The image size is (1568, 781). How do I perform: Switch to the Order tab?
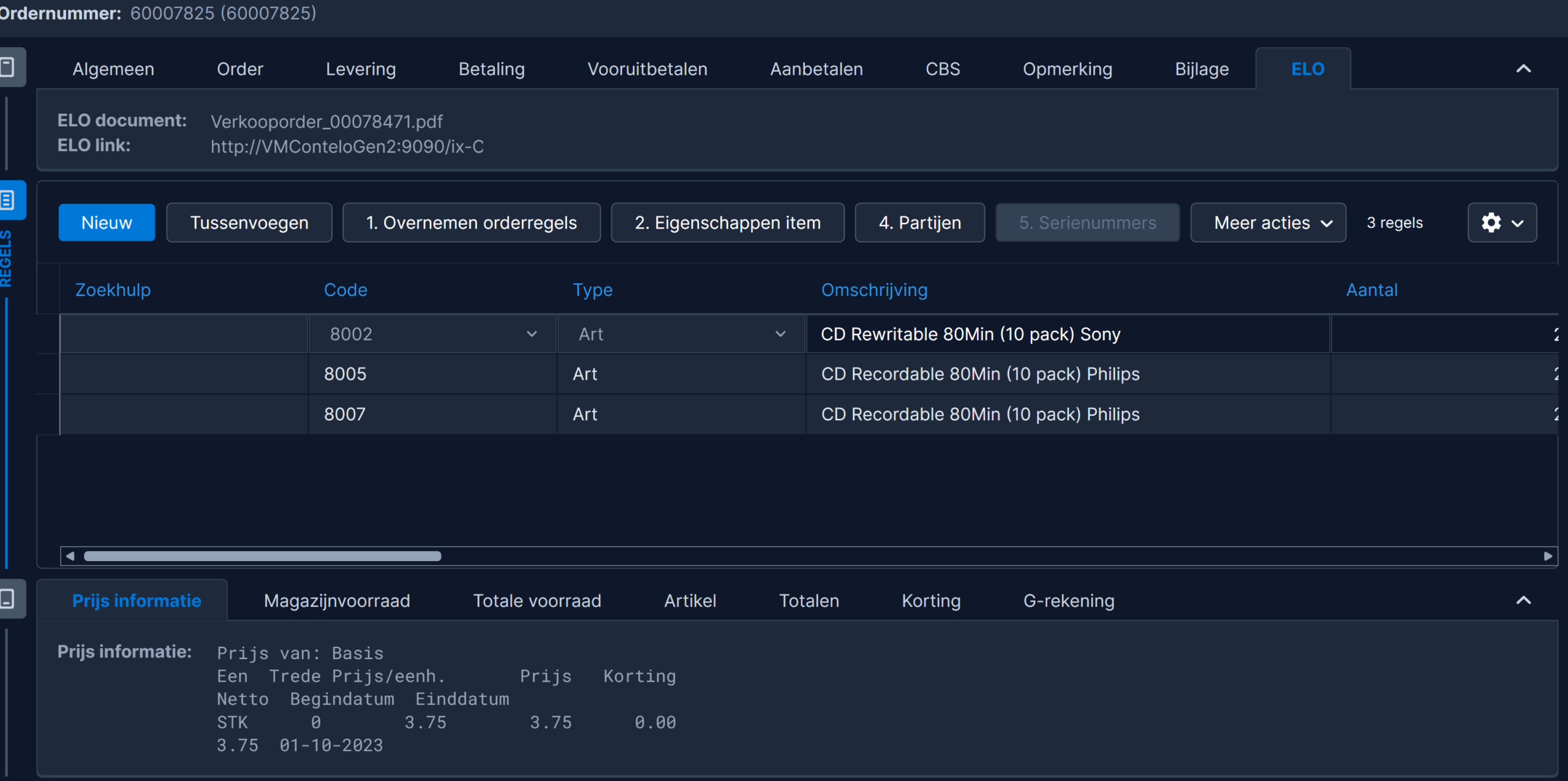[240, 69]
